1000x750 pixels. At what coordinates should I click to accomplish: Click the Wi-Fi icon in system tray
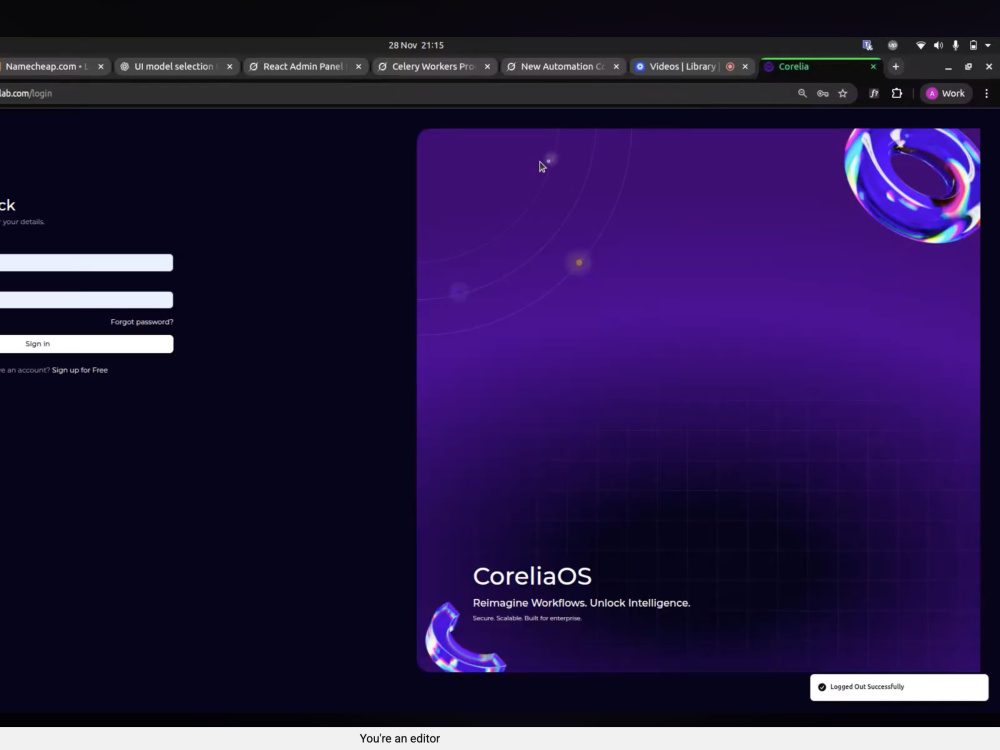(920, 45)
